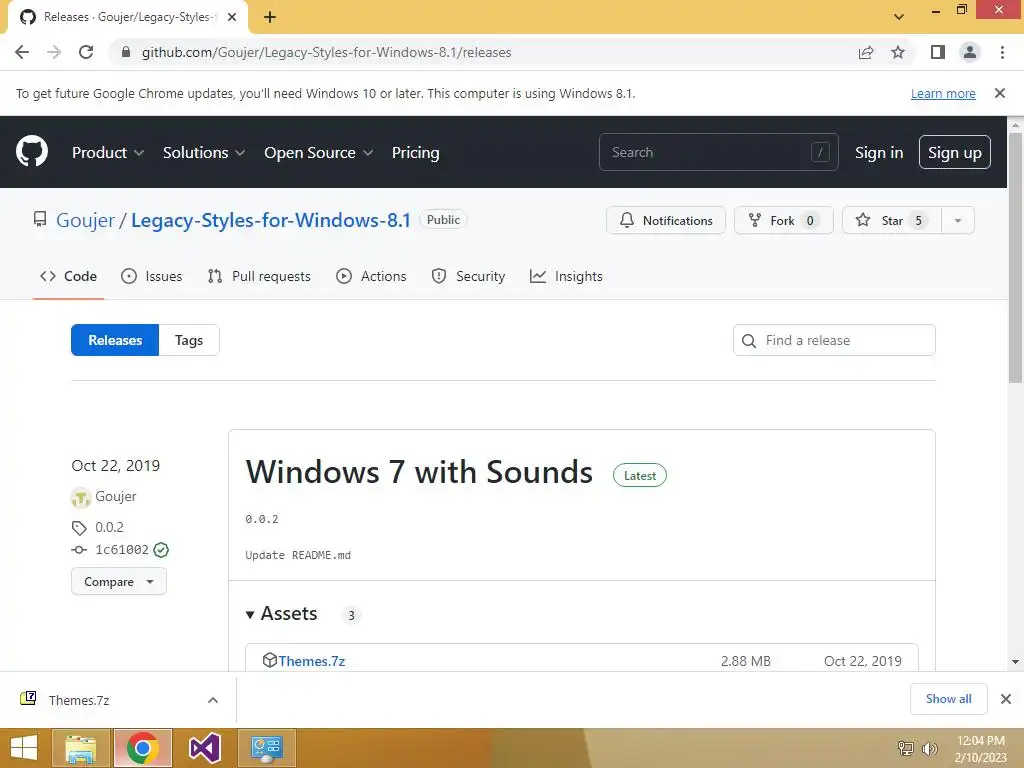
Task: Click the Find a release field
Action: (834, 340)
